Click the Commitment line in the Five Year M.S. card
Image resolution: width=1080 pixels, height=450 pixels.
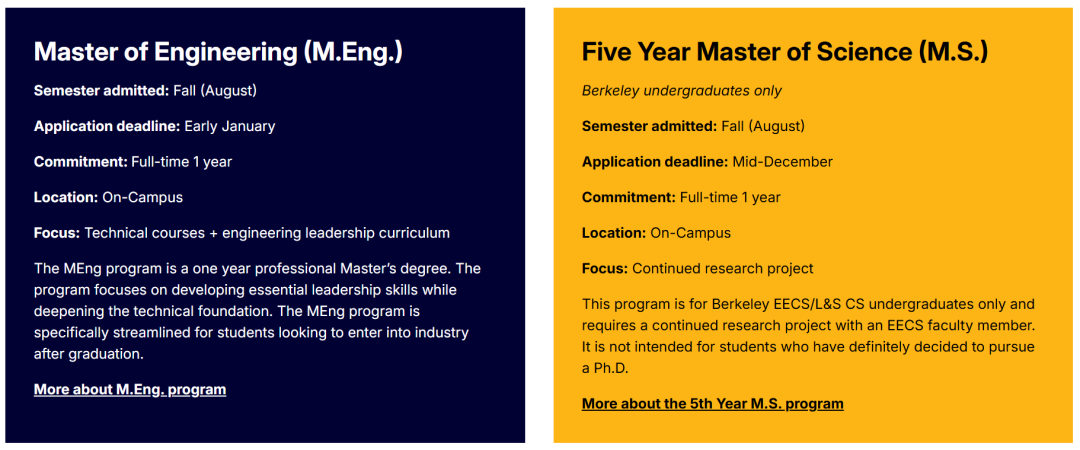point(681,198)
